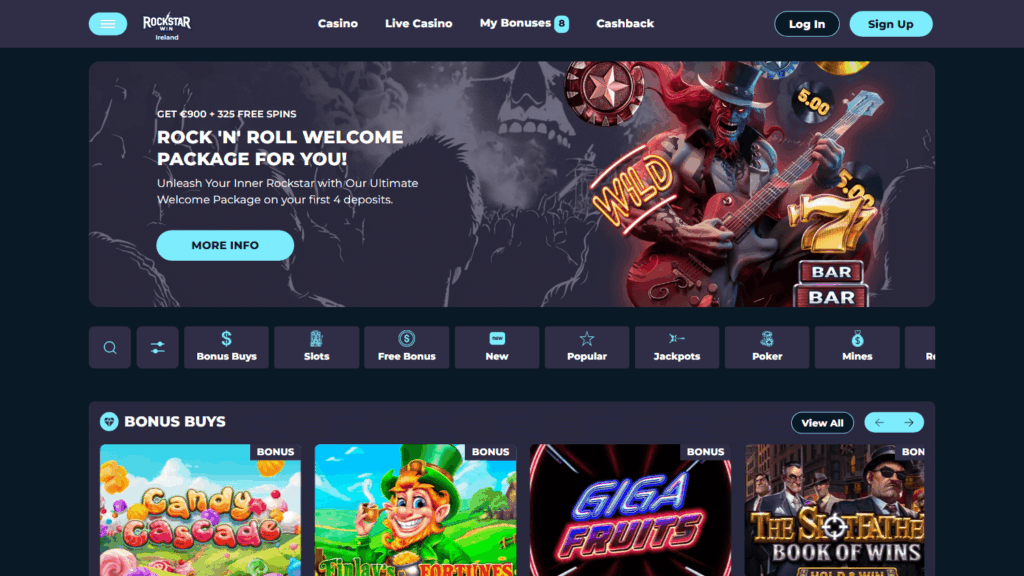Open the Giga Fruits game thumbnail
This screenshot has height=576, width=1024.
click(x=630, y=510)
